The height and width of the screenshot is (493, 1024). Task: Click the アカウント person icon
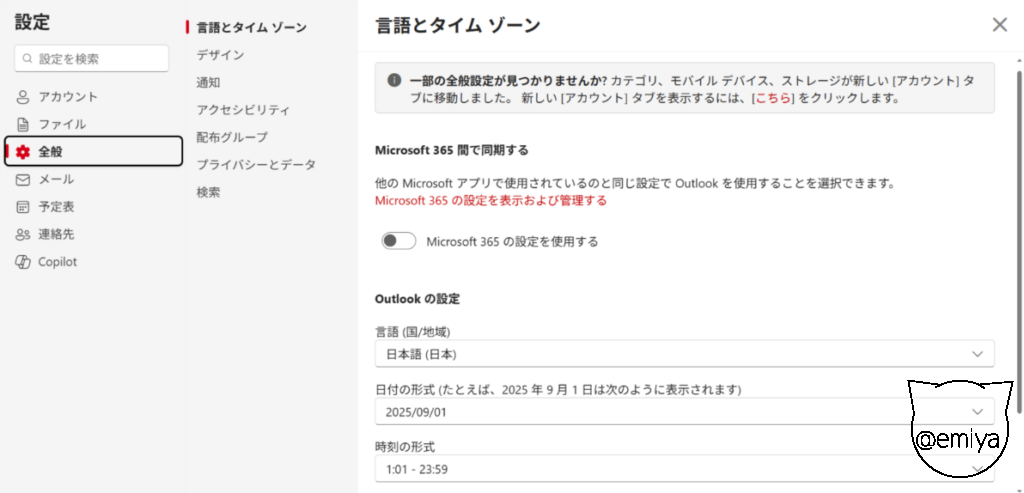pos(23,97)
